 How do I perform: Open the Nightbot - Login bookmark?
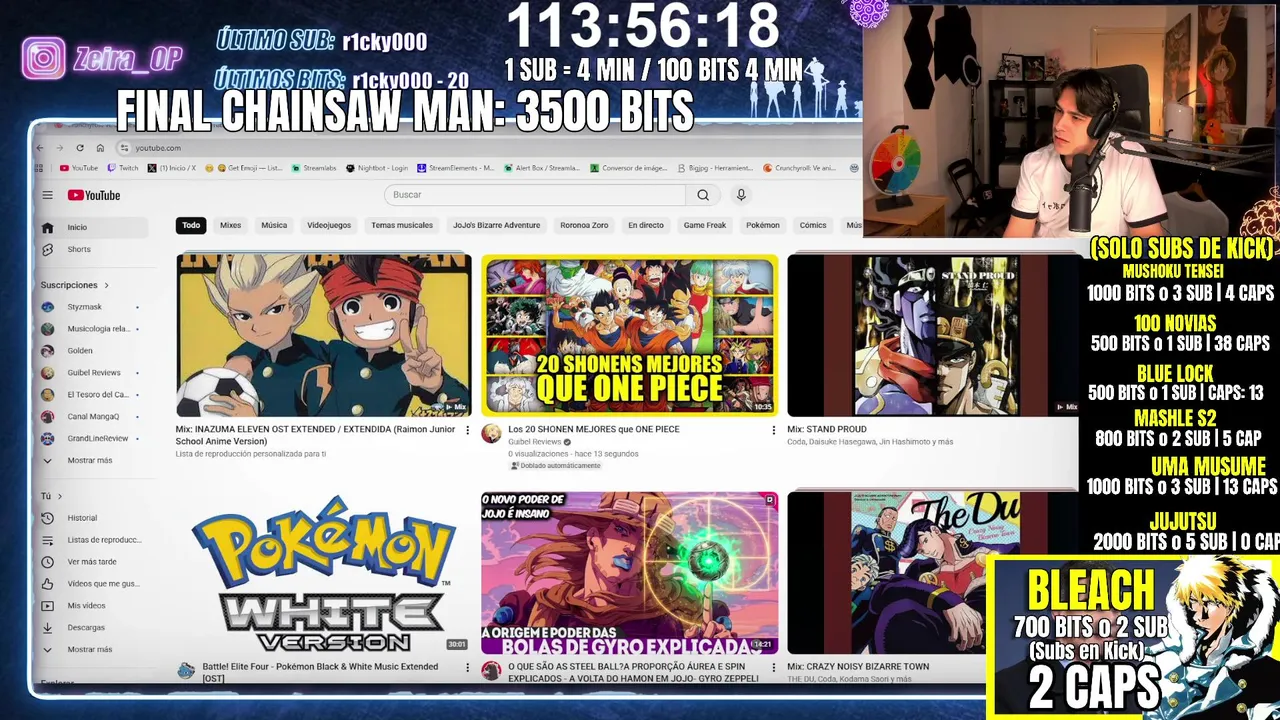[377, 168]
